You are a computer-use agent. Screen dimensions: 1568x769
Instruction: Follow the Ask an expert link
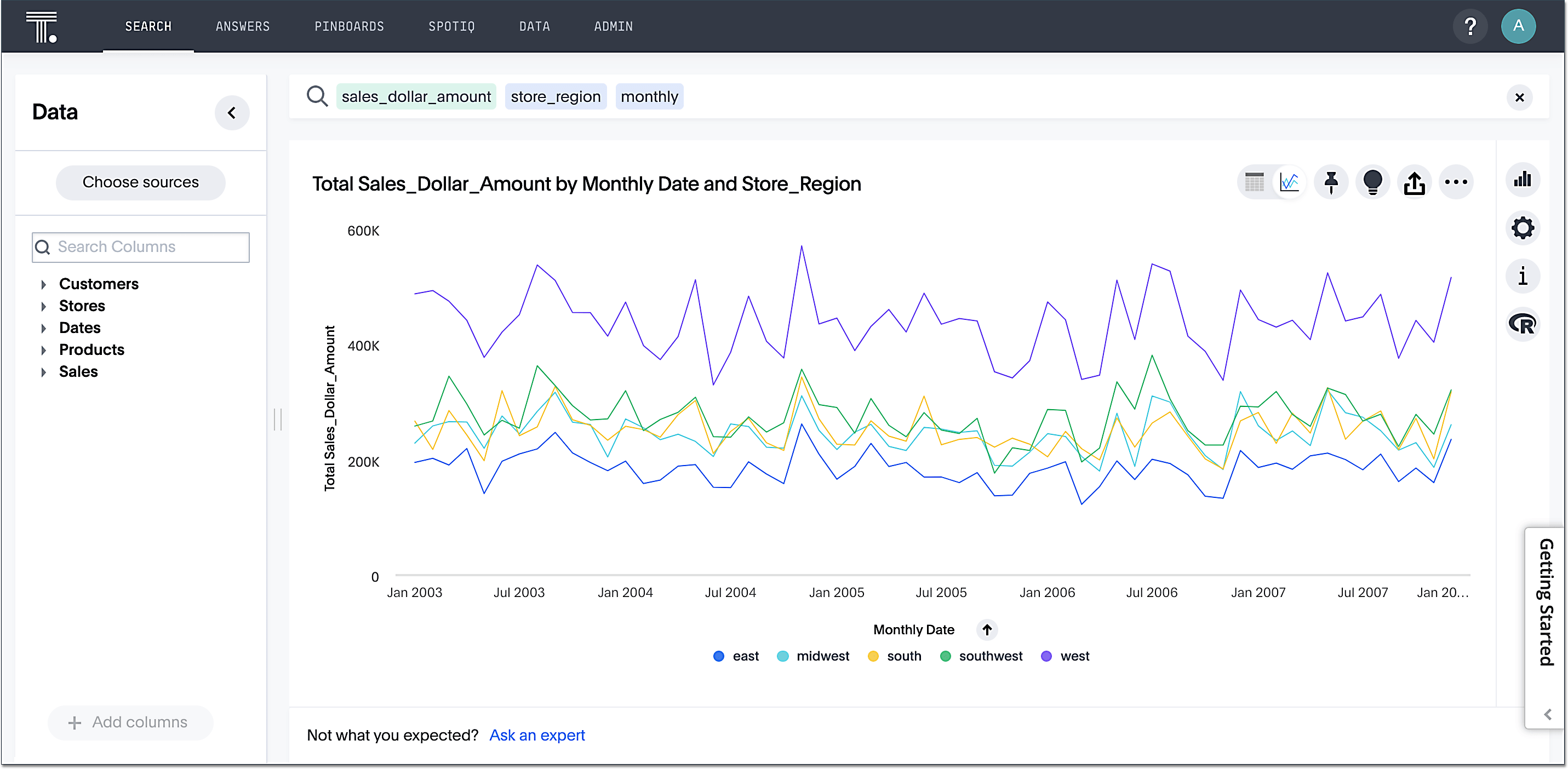pos(536,735)
